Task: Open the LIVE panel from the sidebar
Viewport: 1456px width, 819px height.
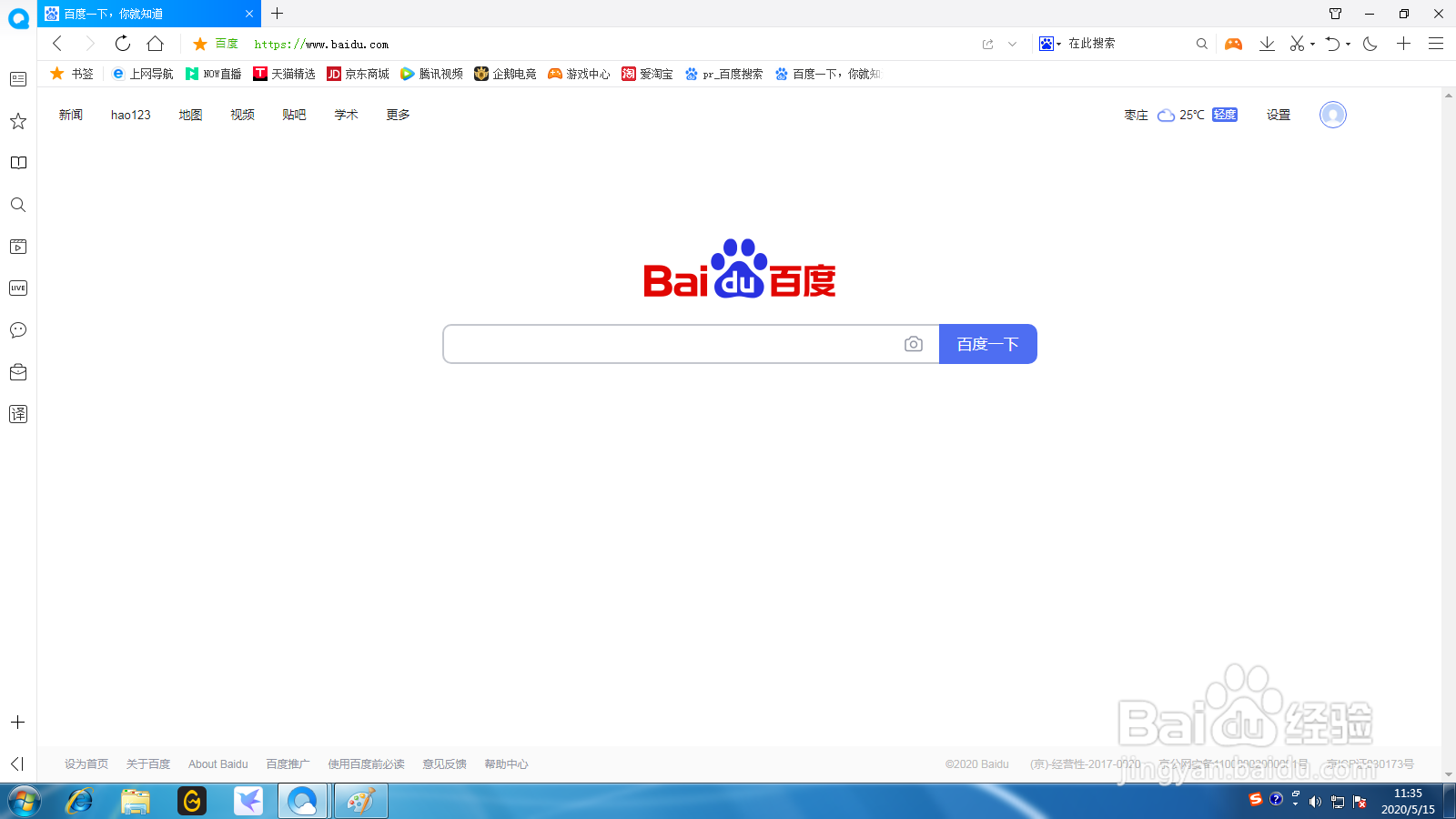Action: tap(18, 288)
